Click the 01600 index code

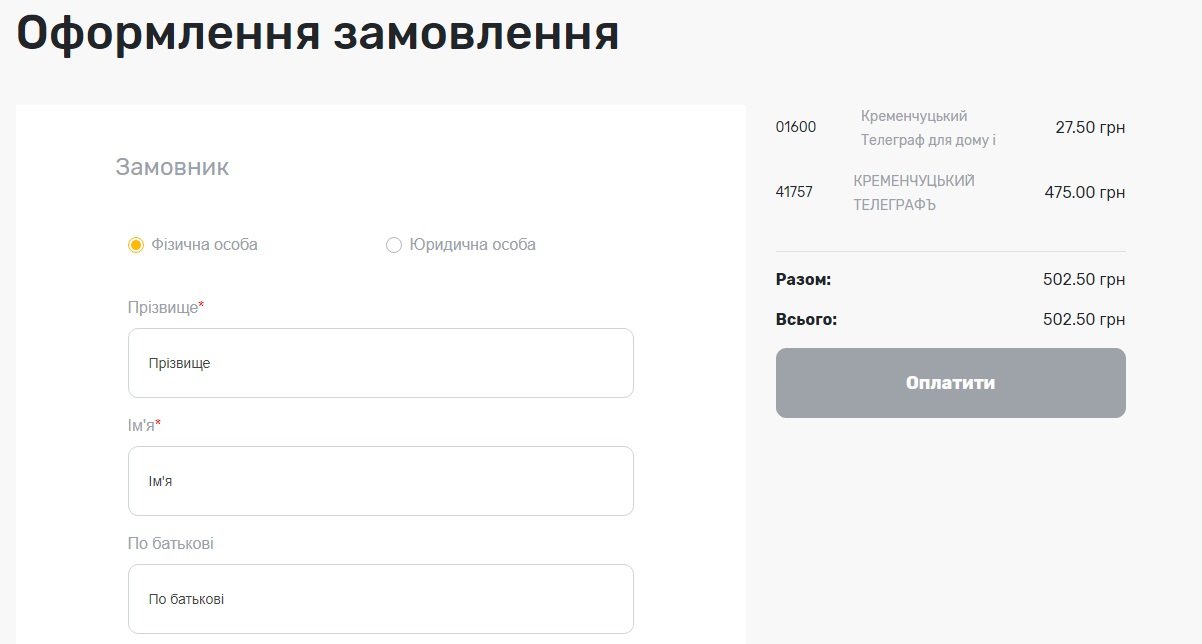pos(796,127)
